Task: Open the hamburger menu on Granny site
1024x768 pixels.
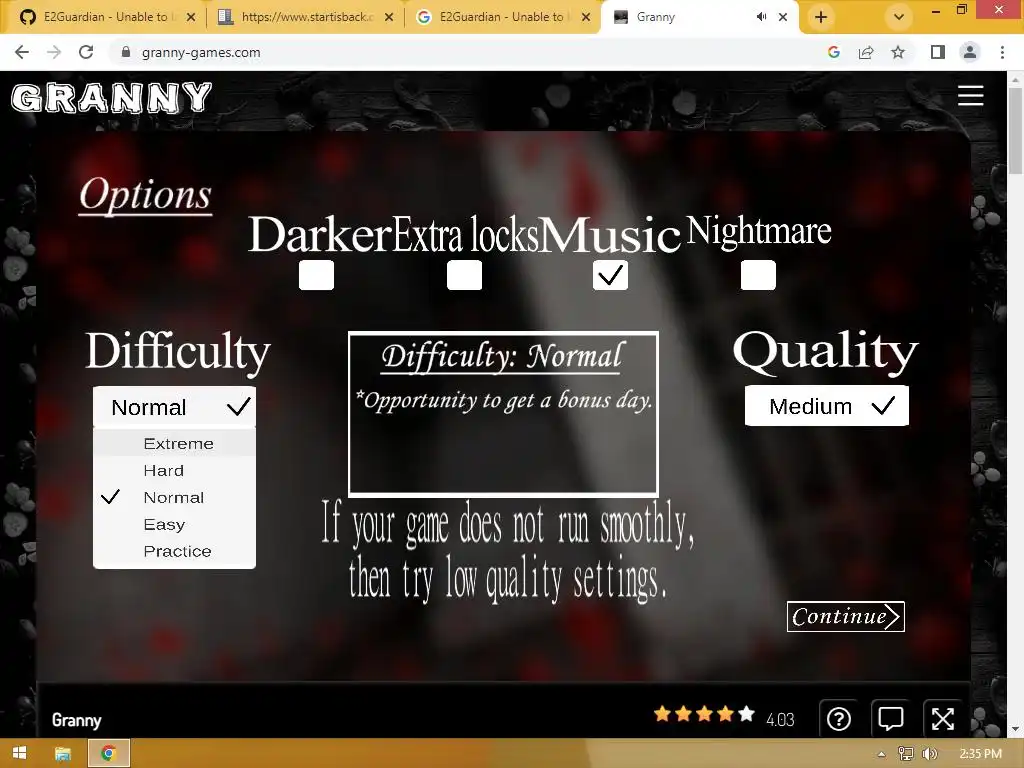Action: (970, 95)
